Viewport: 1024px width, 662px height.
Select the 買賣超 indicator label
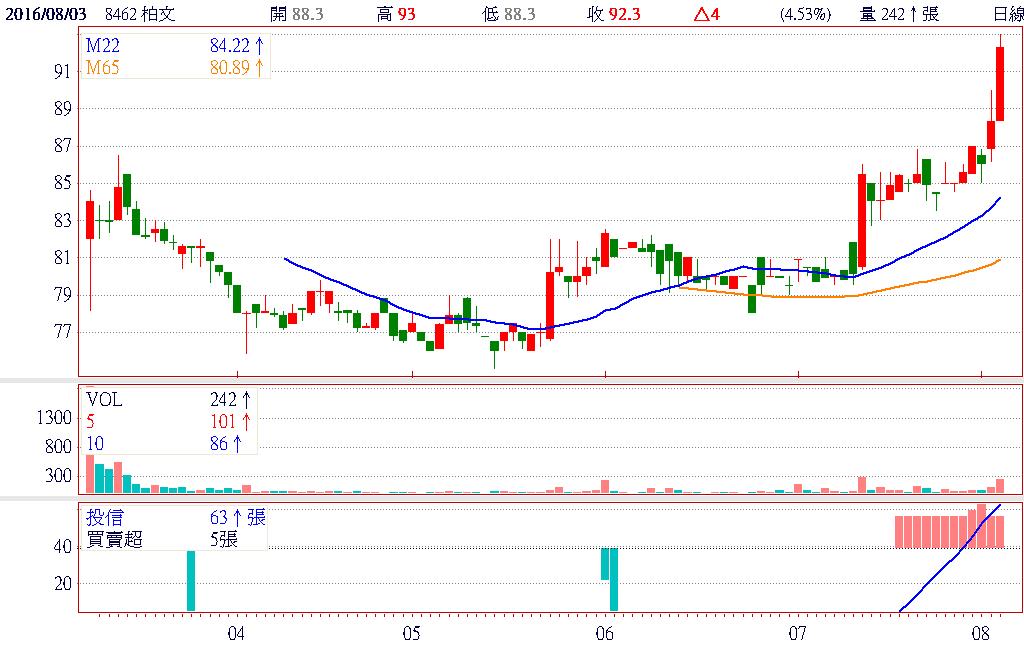pyautogui.click(x=114, y=539)
